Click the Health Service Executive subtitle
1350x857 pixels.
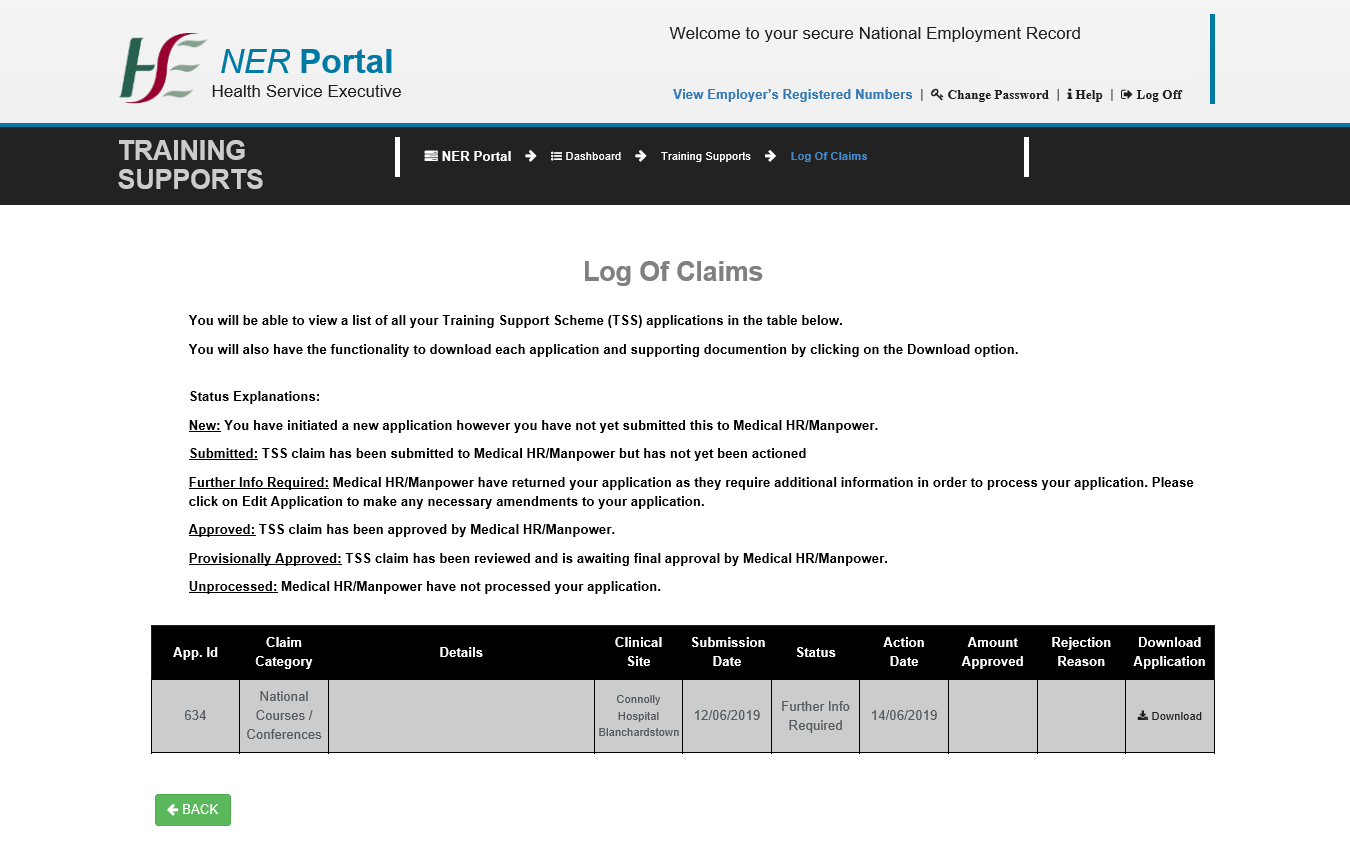[306, 92]
